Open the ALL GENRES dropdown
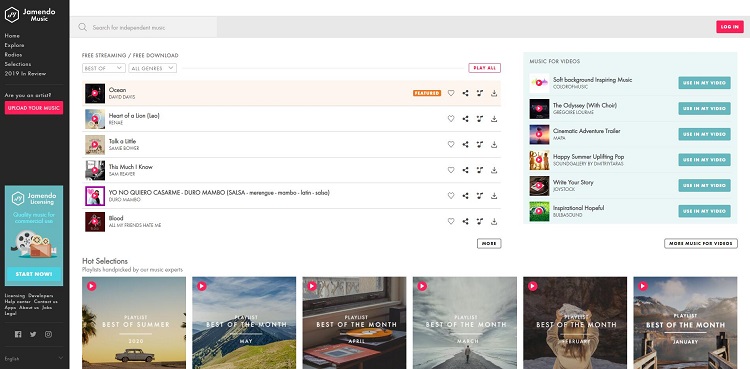This screenshot has width=750, height=369. pos(153,68)
